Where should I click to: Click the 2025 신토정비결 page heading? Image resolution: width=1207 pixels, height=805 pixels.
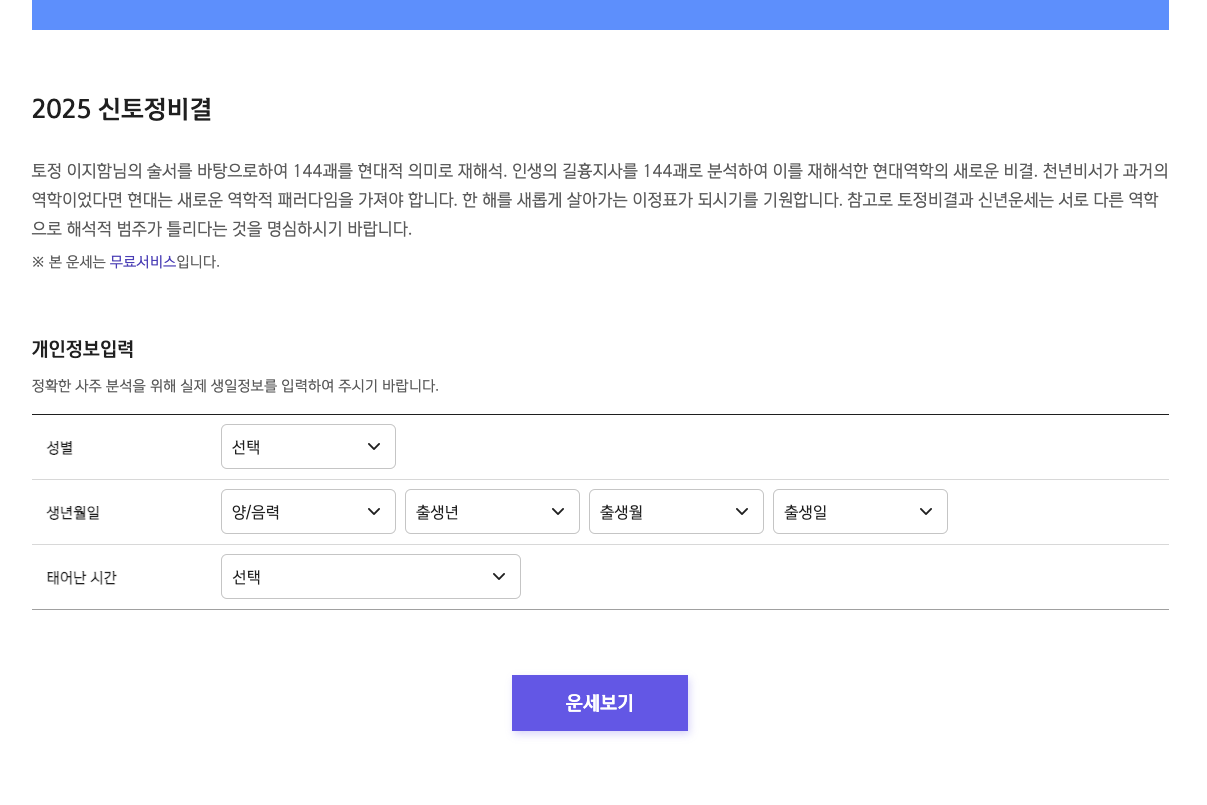coord(121,109)
